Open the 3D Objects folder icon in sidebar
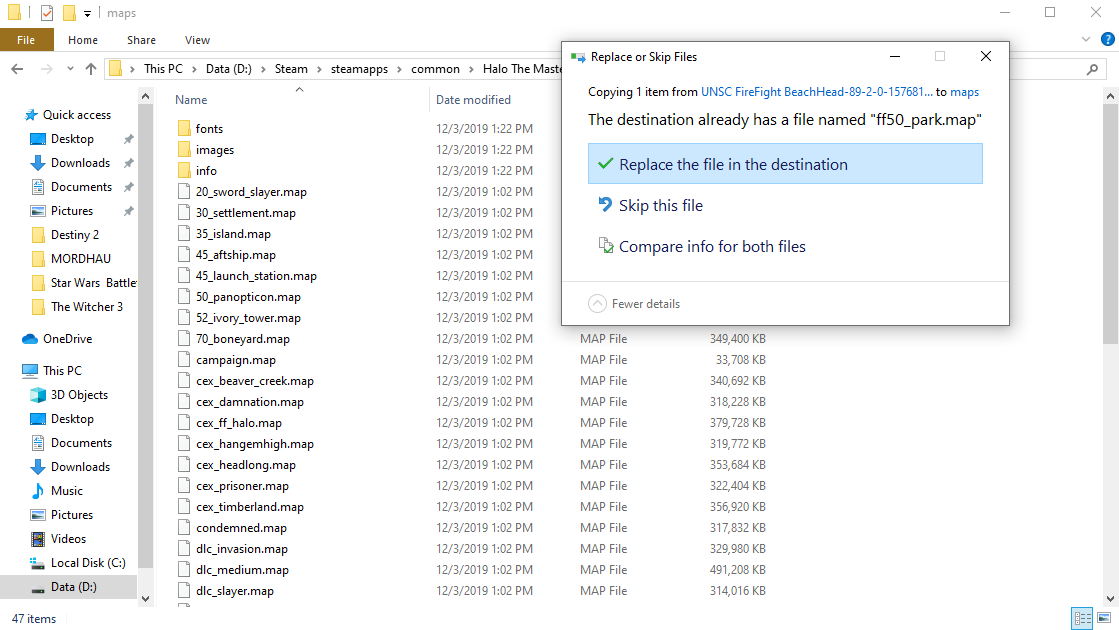 click(x=38, y=395)
